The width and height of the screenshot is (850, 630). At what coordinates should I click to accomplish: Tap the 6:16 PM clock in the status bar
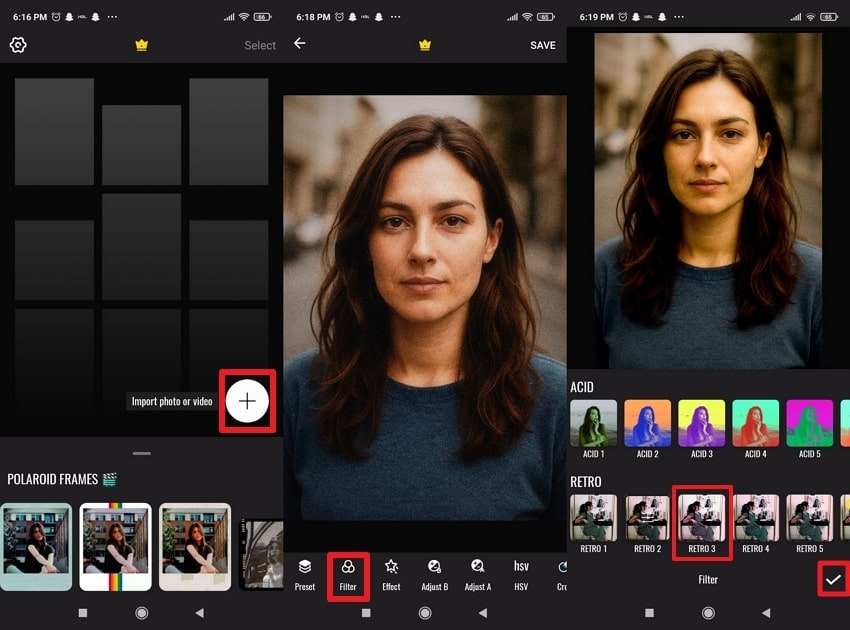click(x=30, y=17)
